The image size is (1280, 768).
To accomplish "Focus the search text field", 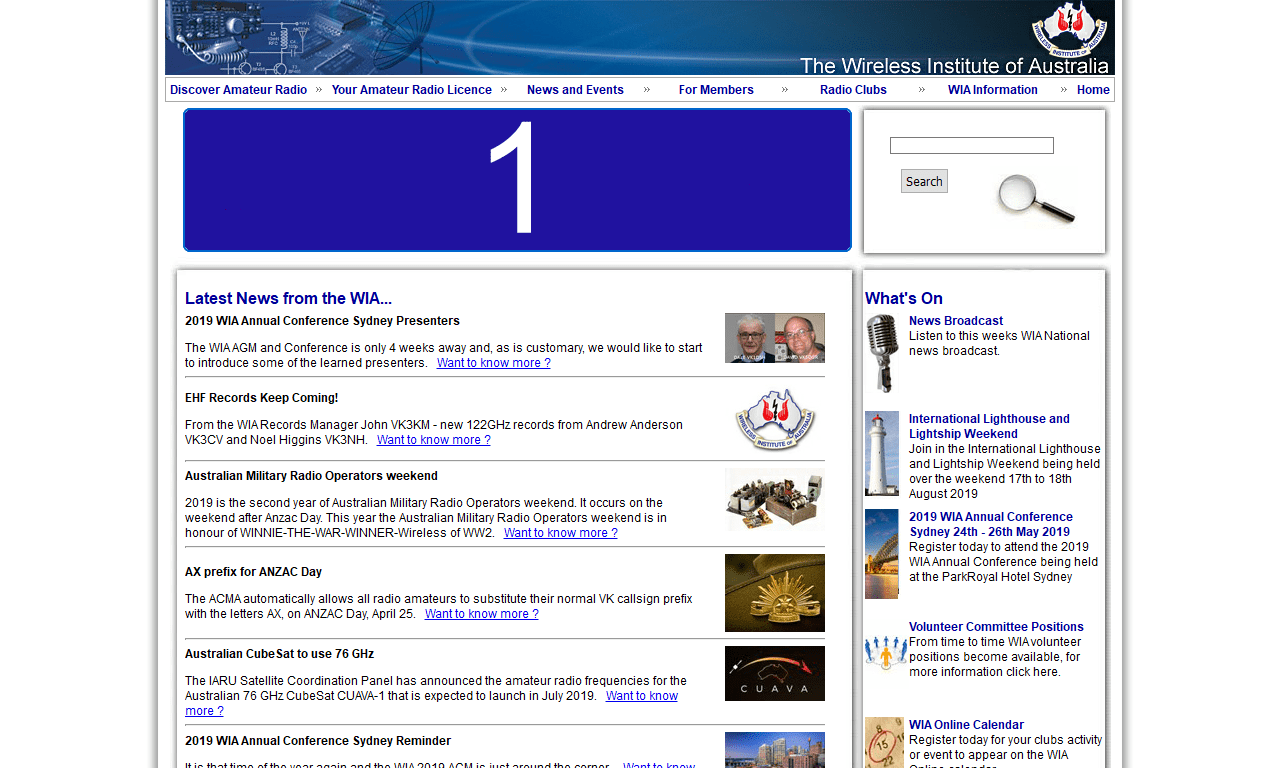I will coord(972,146).
